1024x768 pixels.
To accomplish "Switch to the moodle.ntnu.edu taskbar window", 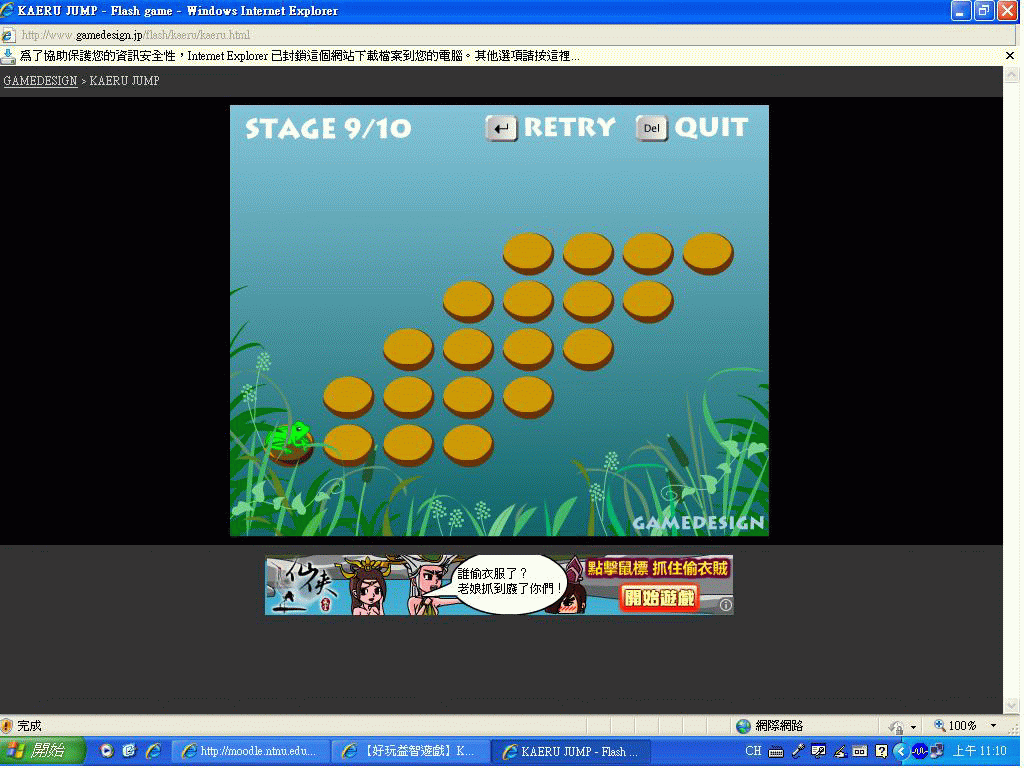I will (x=250, y=751).
